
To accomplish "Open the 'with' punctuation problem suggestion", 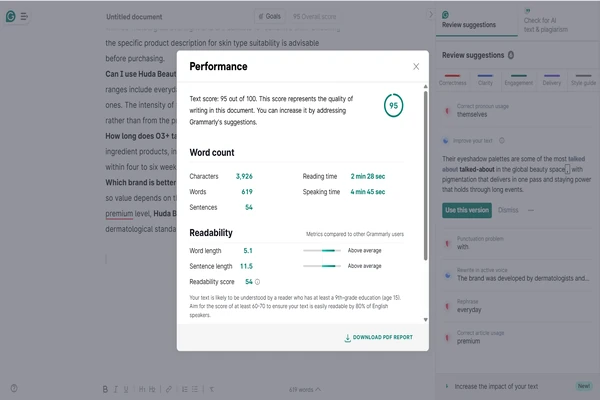I will tap(517, 243).
